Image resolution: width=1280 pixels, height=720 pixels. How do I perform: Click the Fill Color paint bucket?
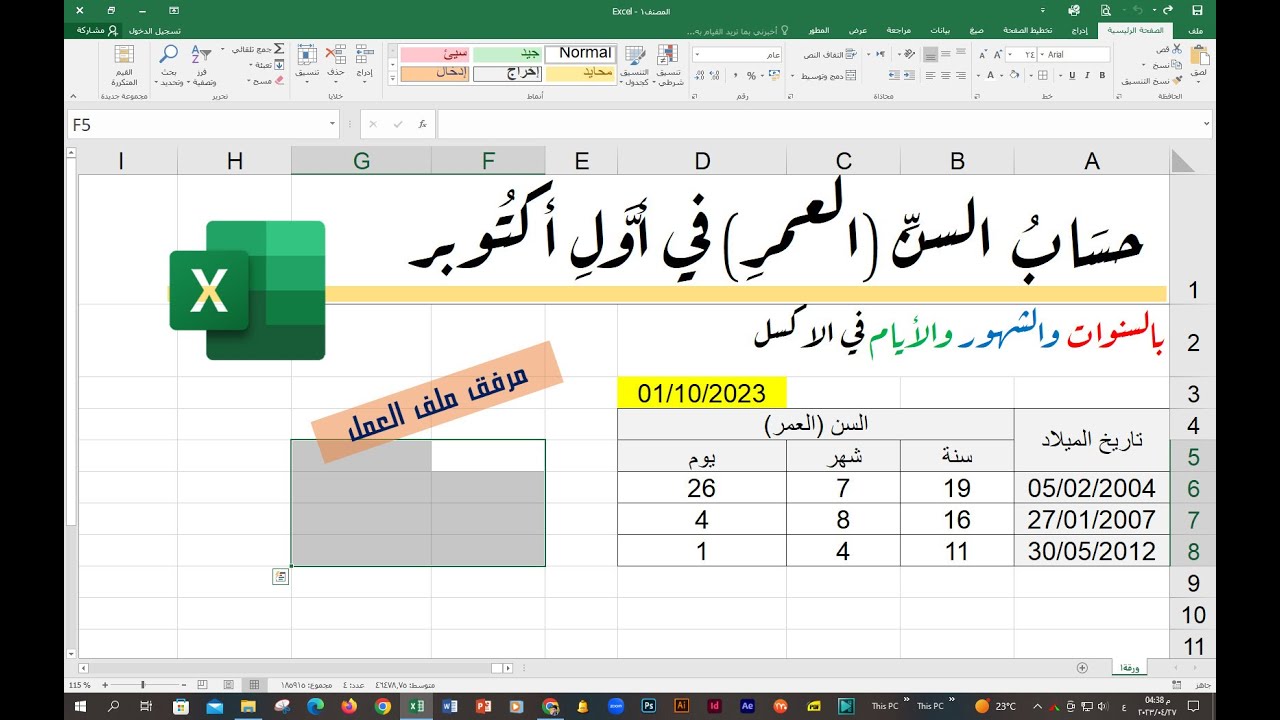[1014, 75]
